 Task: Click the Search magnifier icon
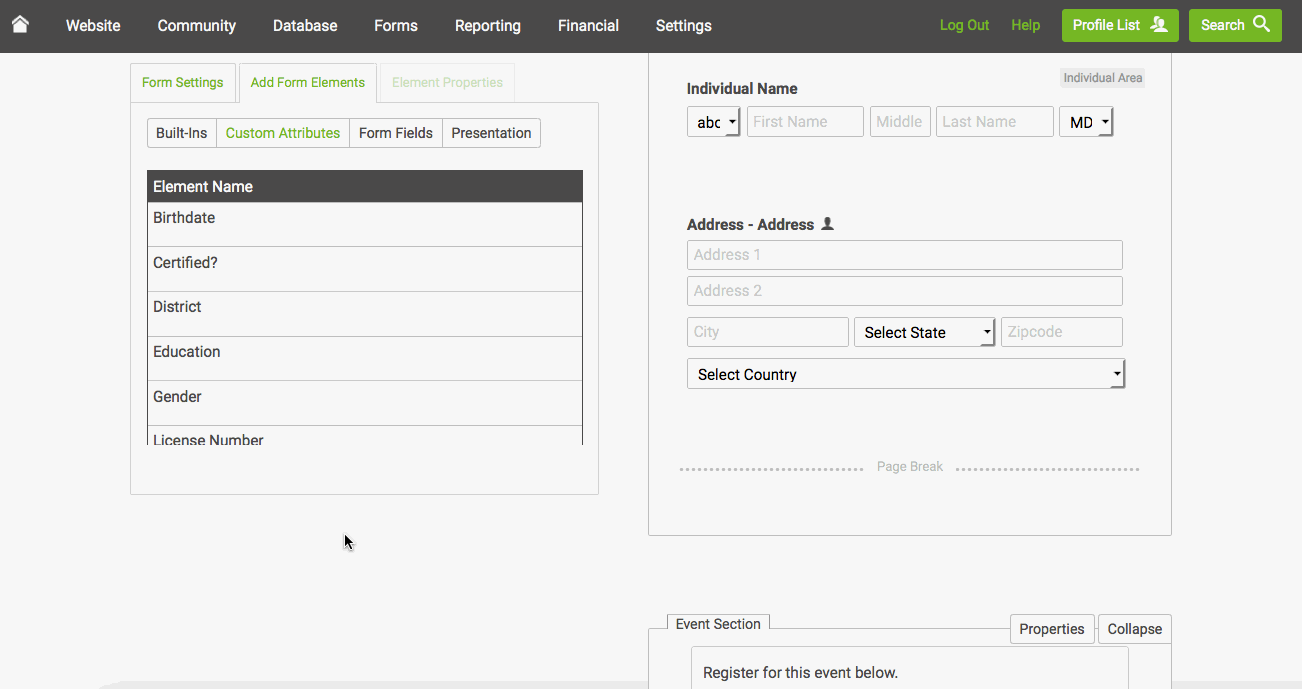[x=1259, y=24]
